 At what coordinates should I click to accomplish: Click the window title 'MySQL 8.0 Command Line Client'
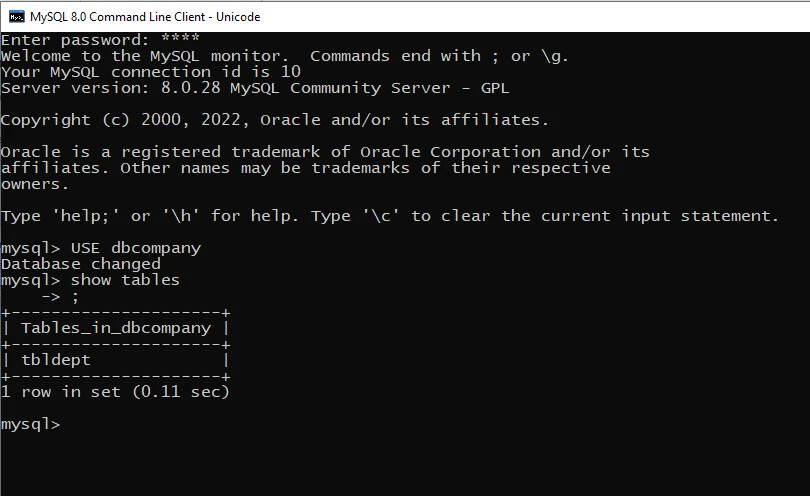tap(145, 16)
